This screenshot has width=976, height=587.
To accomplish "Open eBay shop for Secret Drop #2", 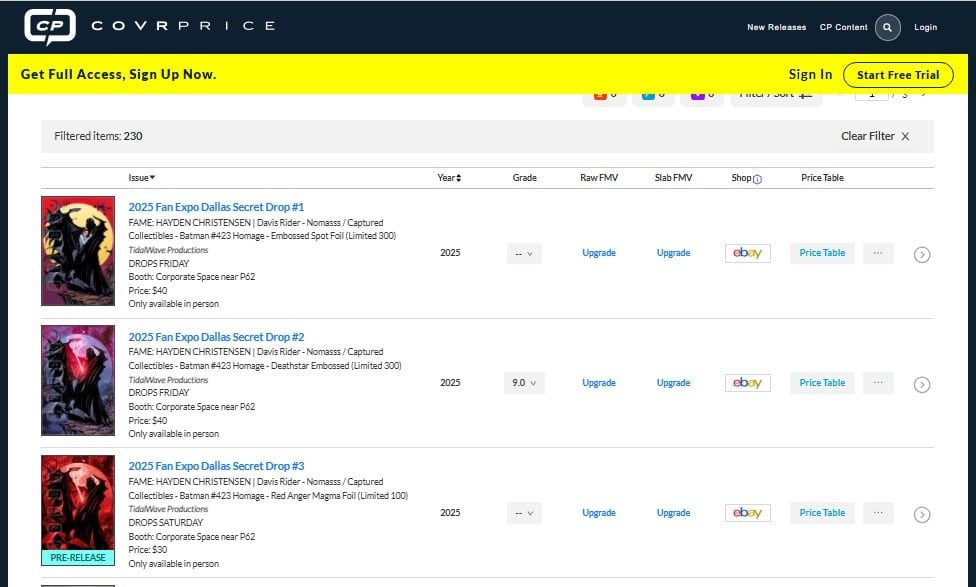I will [x=747, y=383].
